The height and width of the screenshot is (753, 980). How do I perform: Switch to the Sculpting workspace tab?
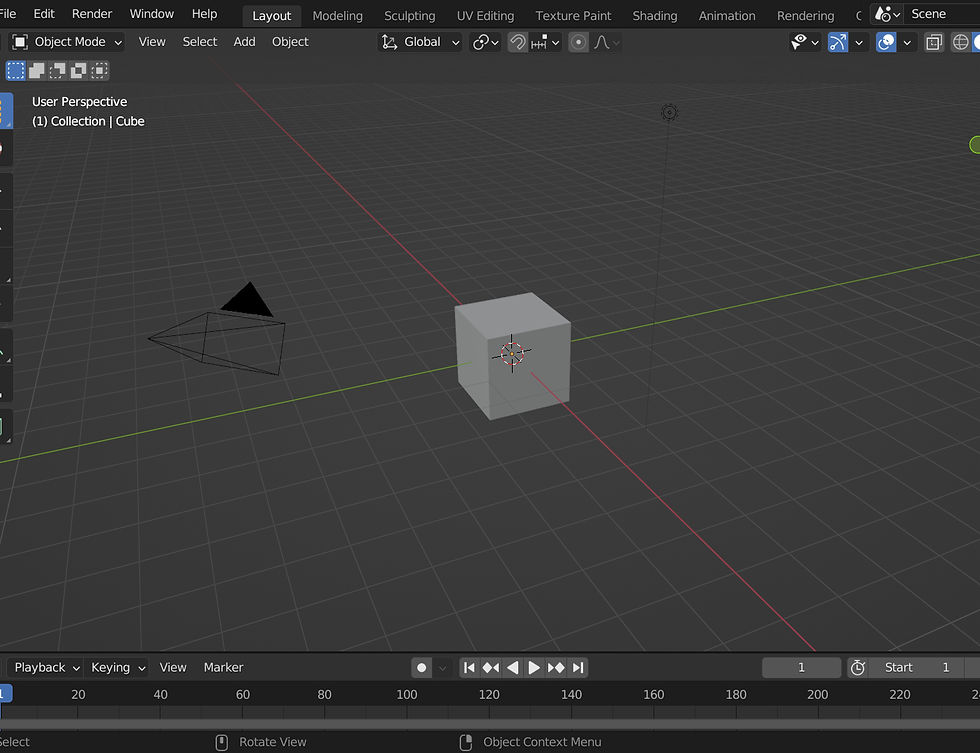pyautogui.click(x=409, y=16)
